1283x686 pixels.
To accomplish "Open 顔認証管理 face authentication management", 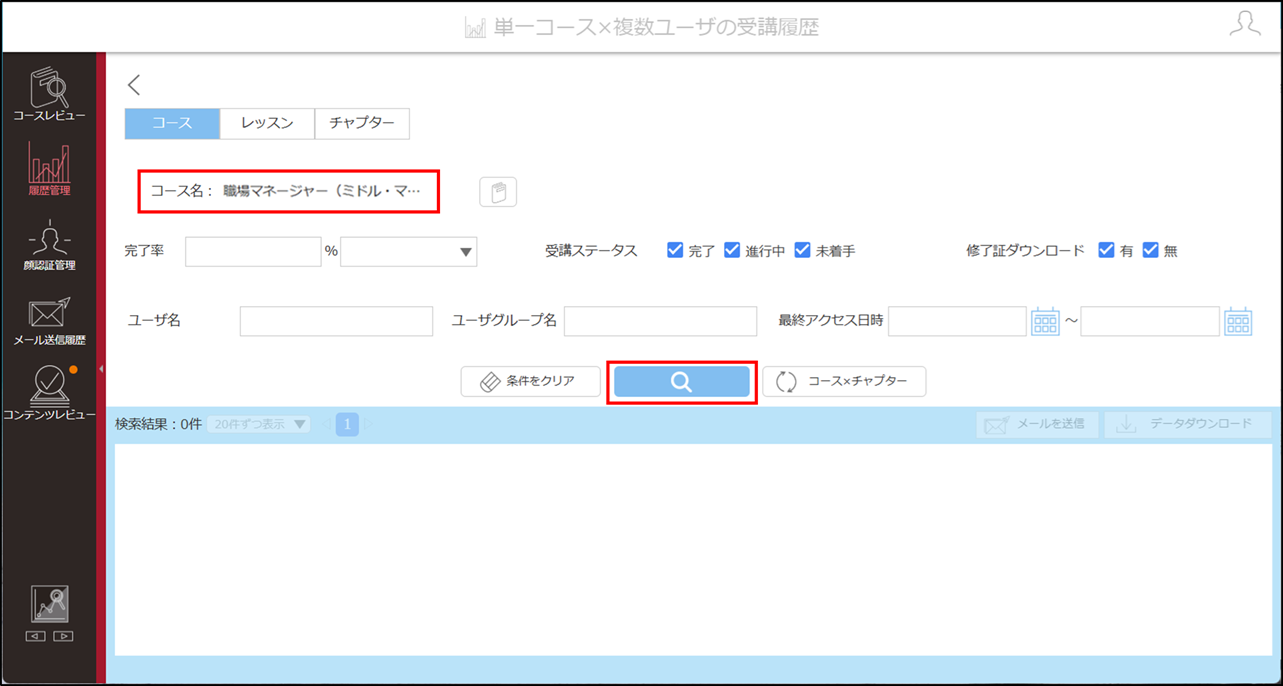I will [x=49, y=246].
